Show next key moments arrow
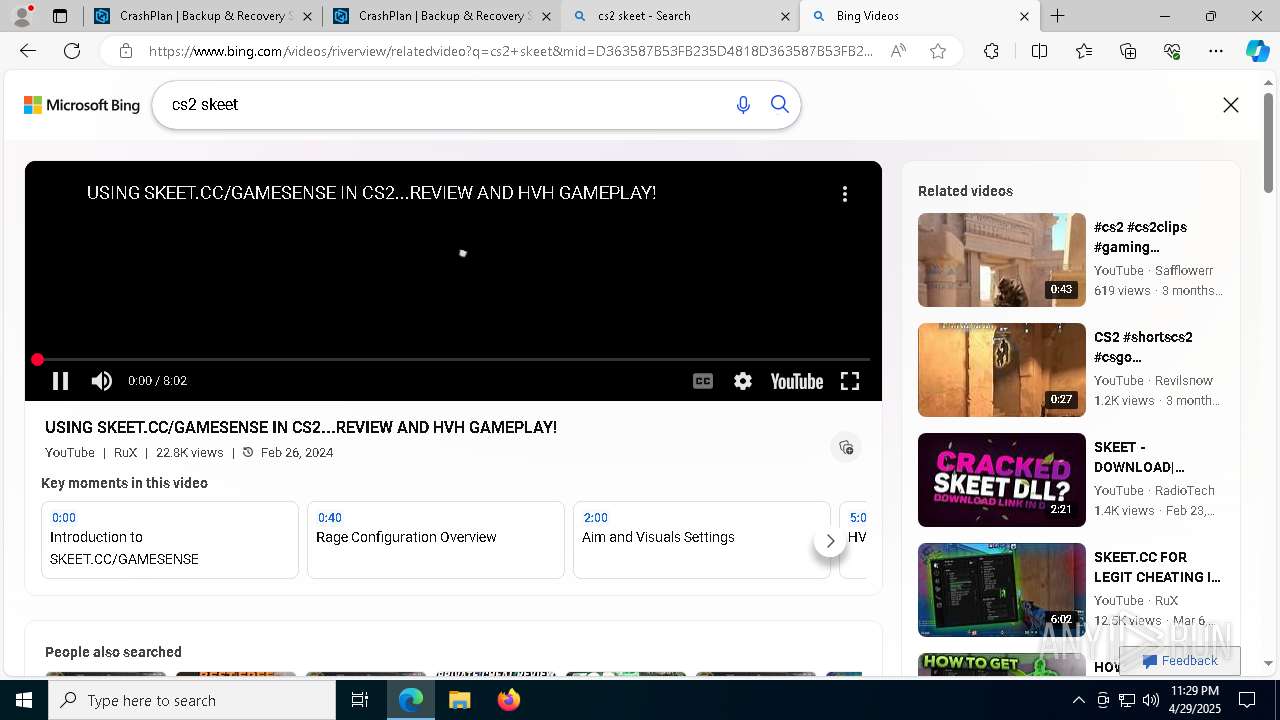The width and height of the screenshot is (1280, 720). [x=830, y=540]
